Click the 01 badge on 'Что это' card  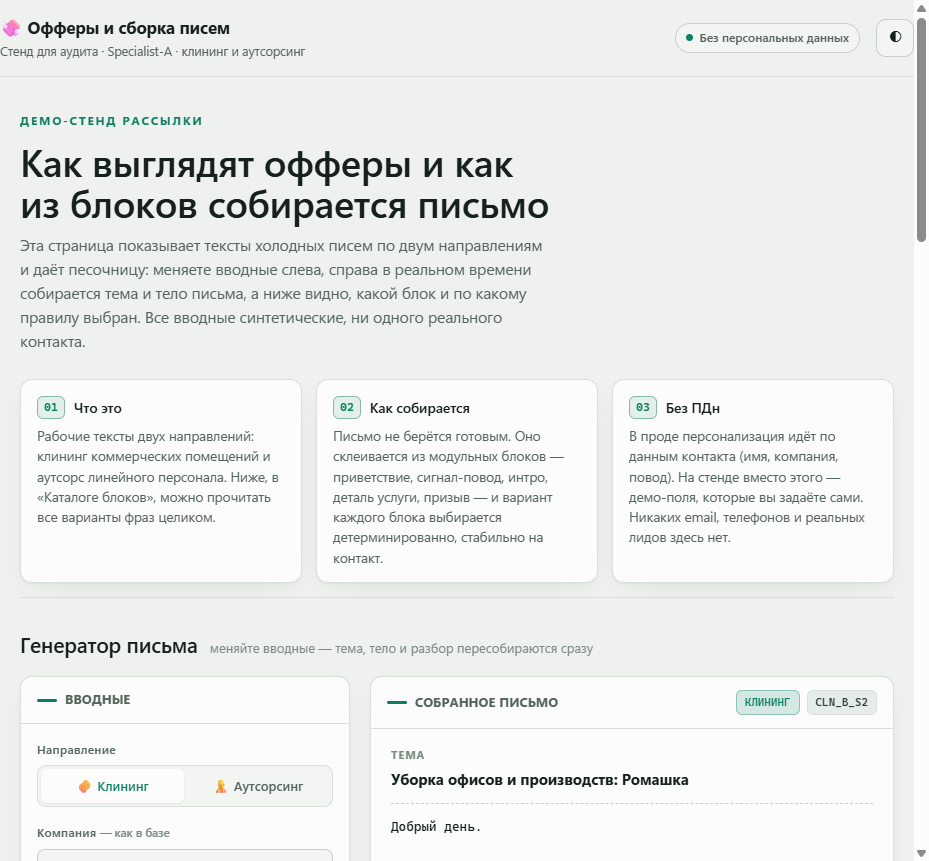tap(51, 408)
